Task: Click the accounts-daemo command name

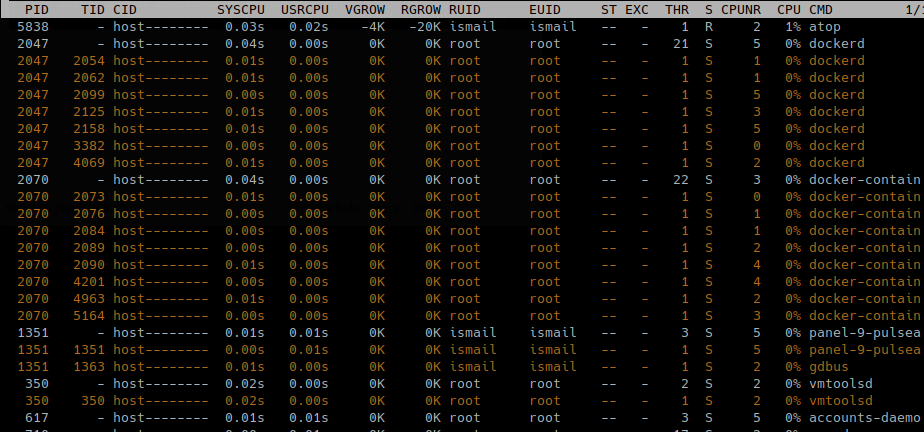Action: pyautogui.click(x=865, y=418)
